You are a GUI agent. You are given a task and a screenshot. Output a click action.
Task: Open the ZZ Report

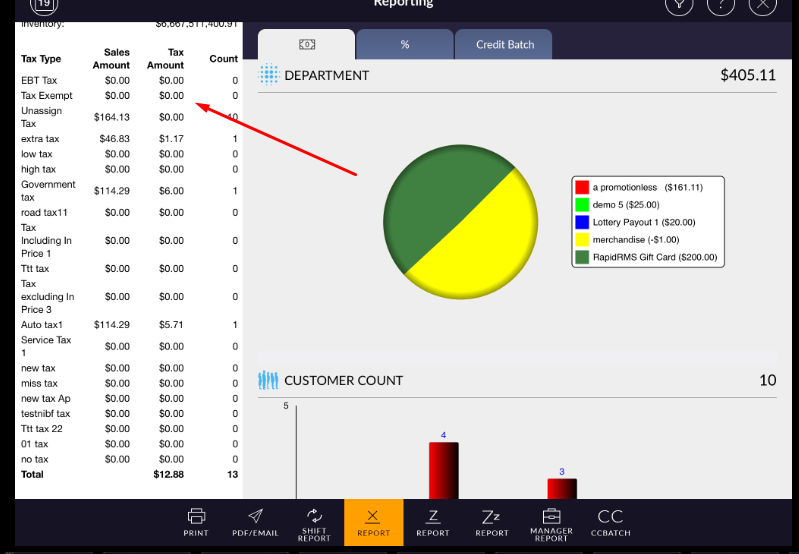(491, 522)
